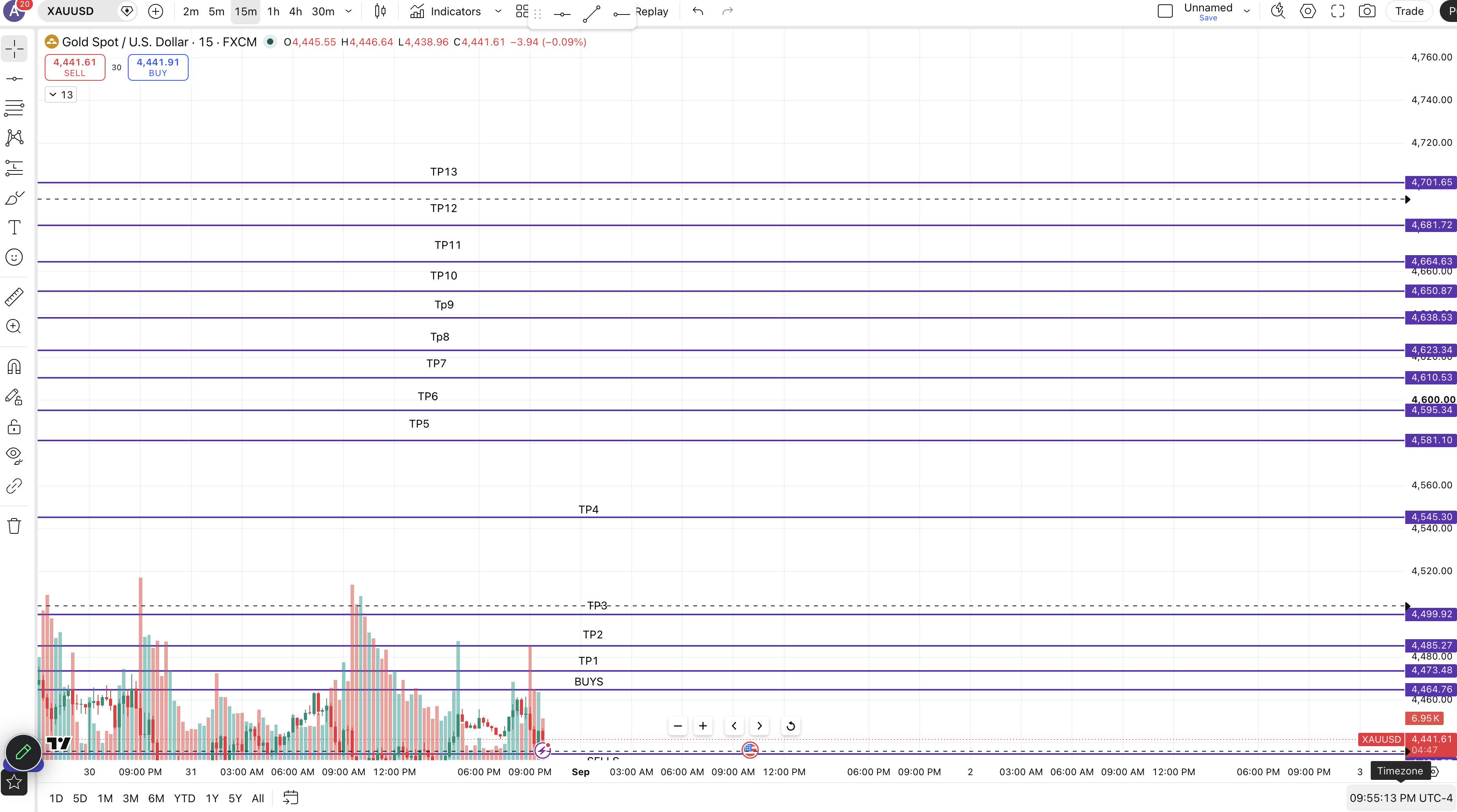Image resolution: width=1457 pixels, height=812 pixels.
Task: Reset the chart view
Action: coord(791,726)
